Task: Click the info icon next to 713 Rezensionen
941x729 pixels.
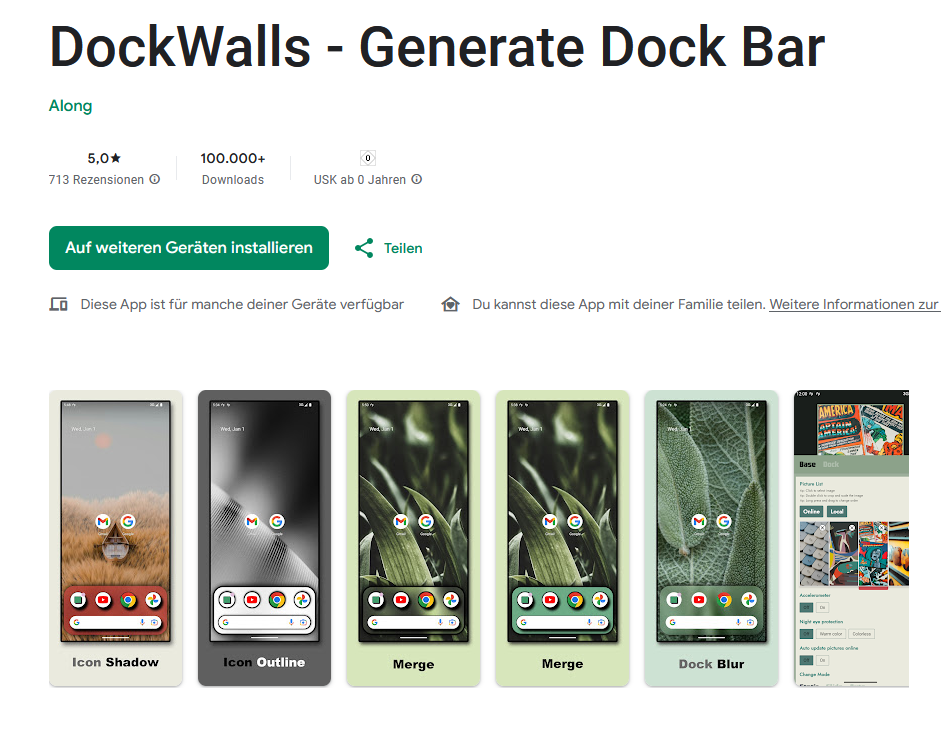Action: click(155, 179)
